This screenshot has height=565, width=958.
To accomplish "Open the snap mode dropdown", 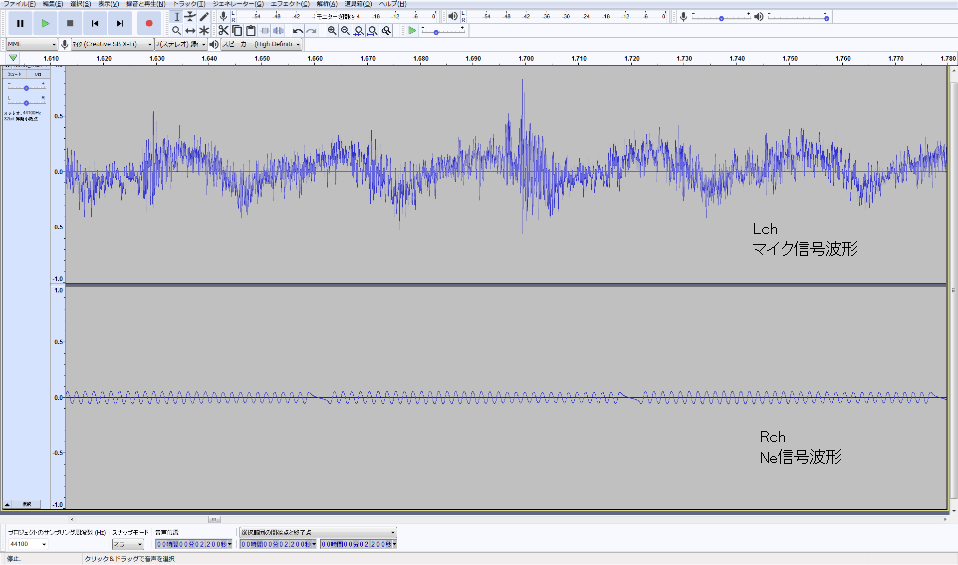I will [128, 544].
